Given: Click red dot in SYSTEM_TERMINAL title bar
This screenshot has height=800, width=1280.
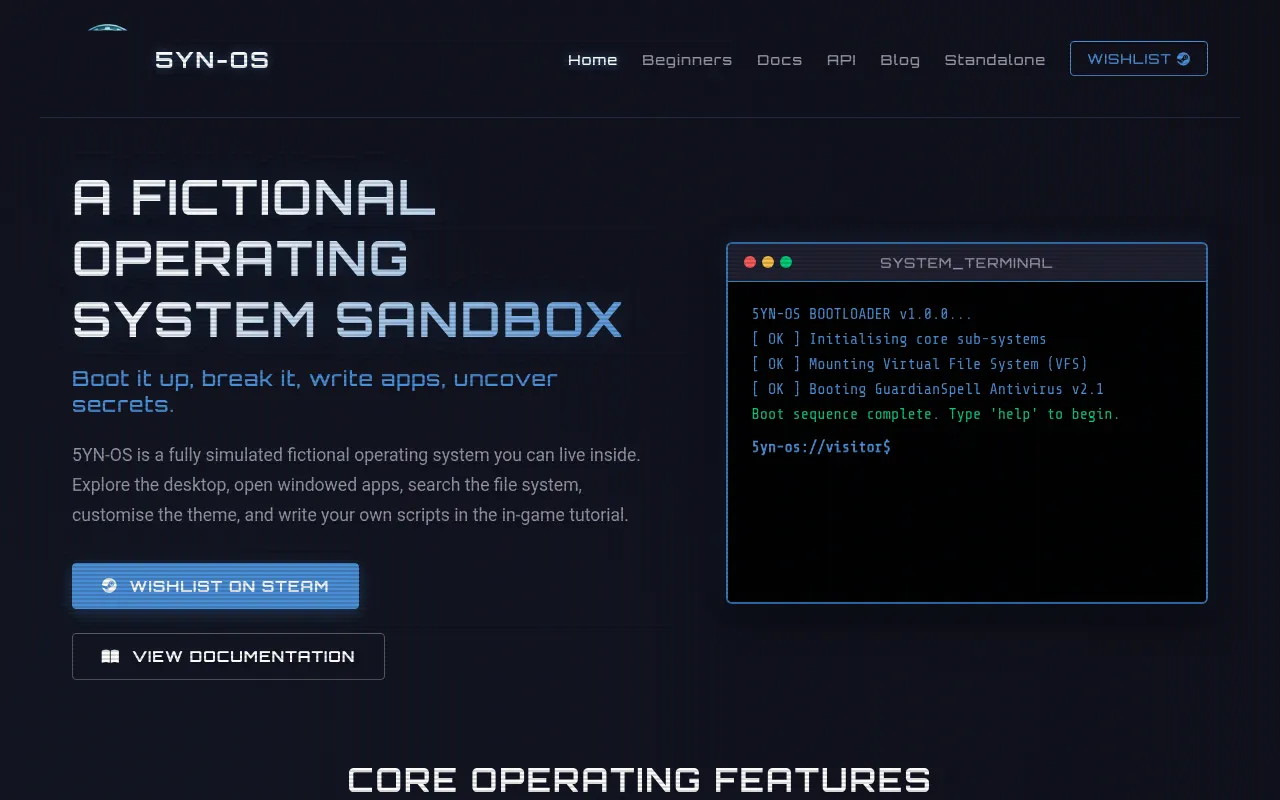Looking at the screenshot, I should click(750, 262).
